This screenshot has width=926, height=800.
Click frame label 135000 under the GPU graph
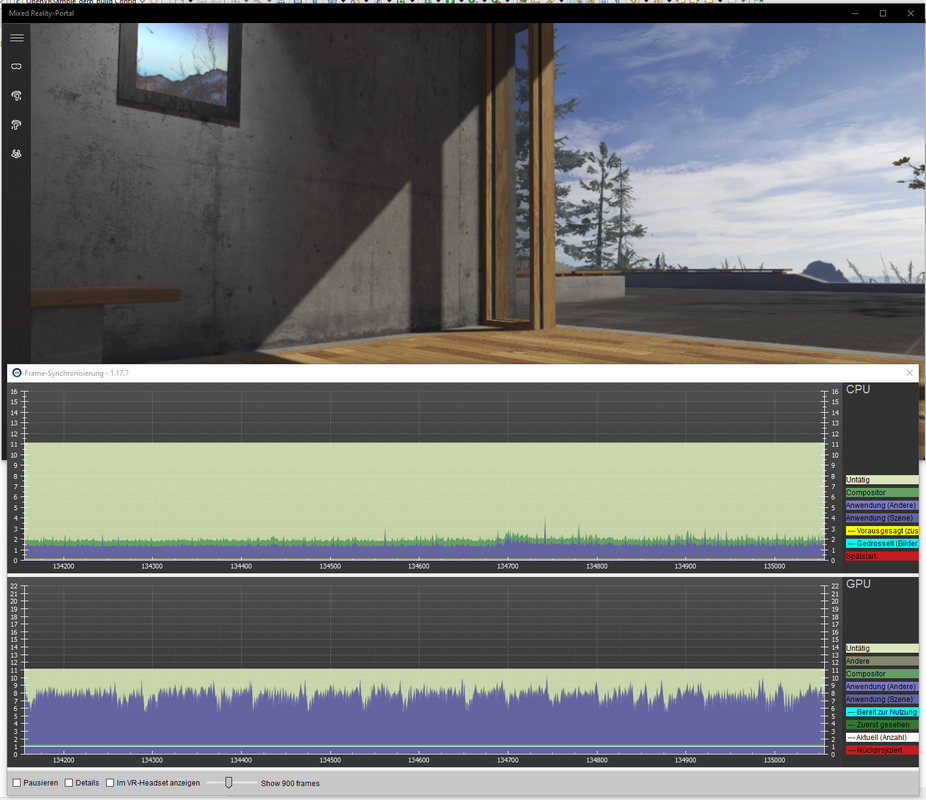point(774,760)
